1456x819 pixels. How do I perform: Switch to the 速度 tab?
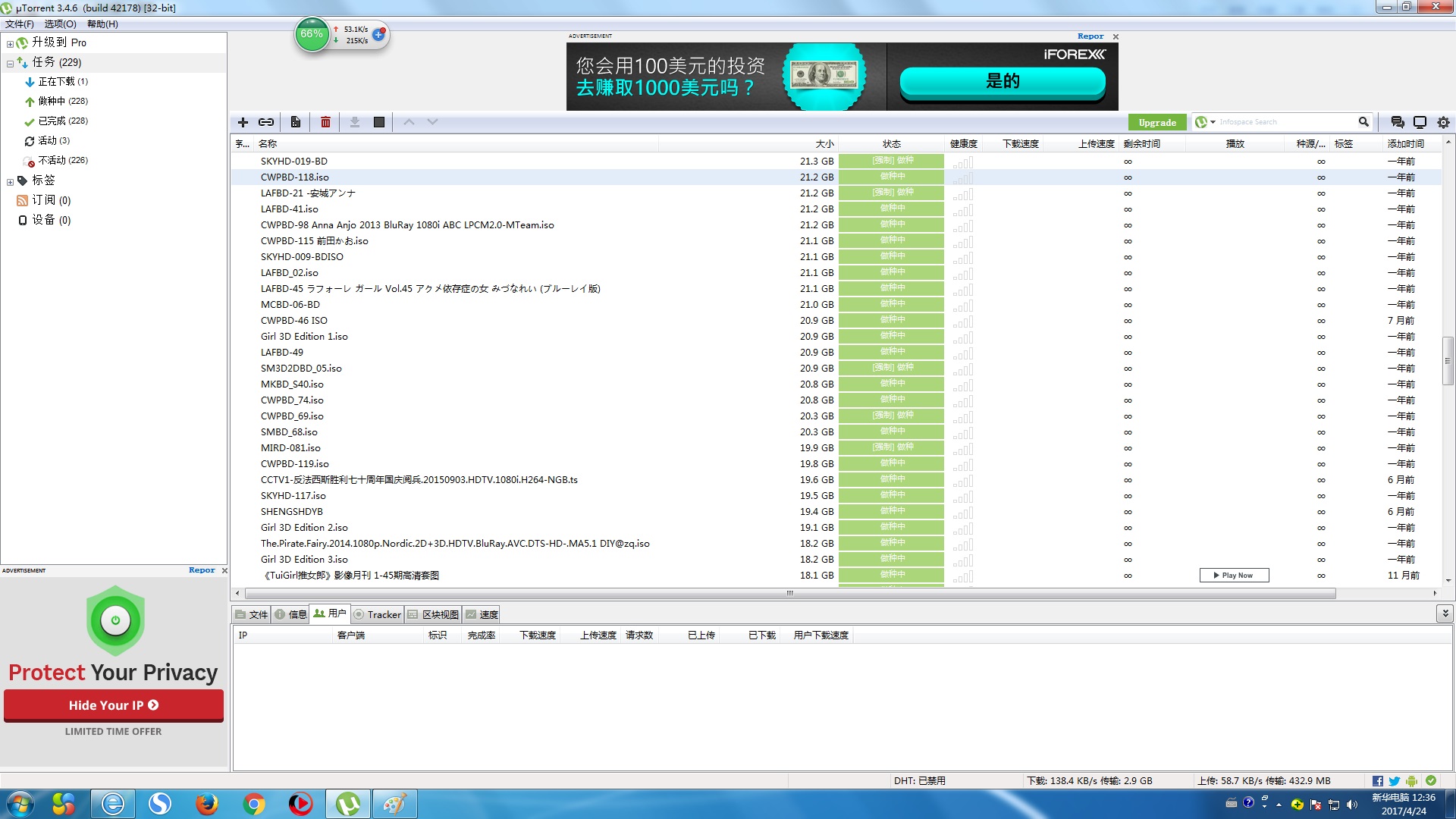(482, 614)
